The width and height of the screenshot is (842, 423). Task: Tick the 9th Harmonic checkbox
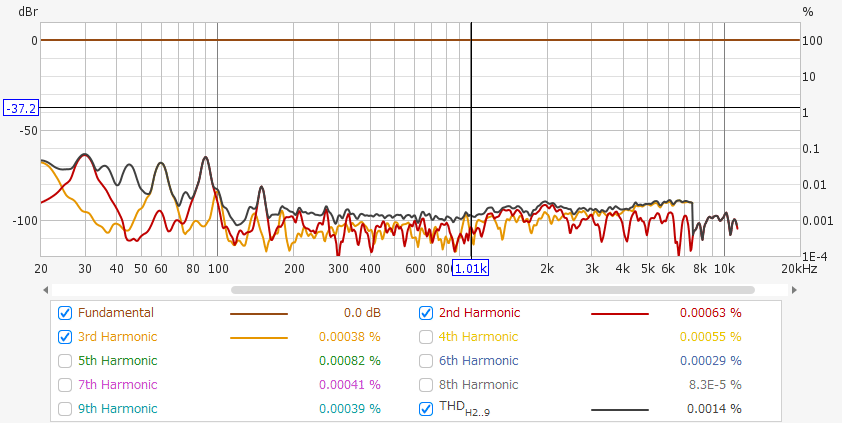(x=66, y=408)
